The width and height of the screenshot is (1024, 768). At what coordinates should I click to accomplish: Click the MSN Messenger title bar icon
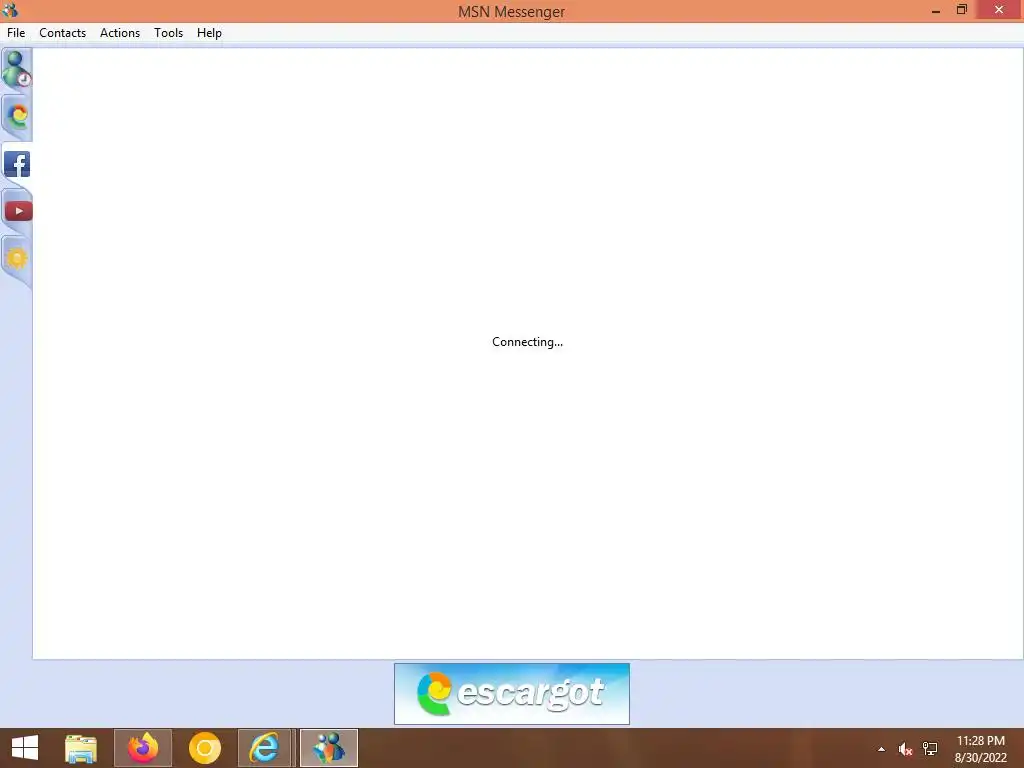tap(10, 10)
